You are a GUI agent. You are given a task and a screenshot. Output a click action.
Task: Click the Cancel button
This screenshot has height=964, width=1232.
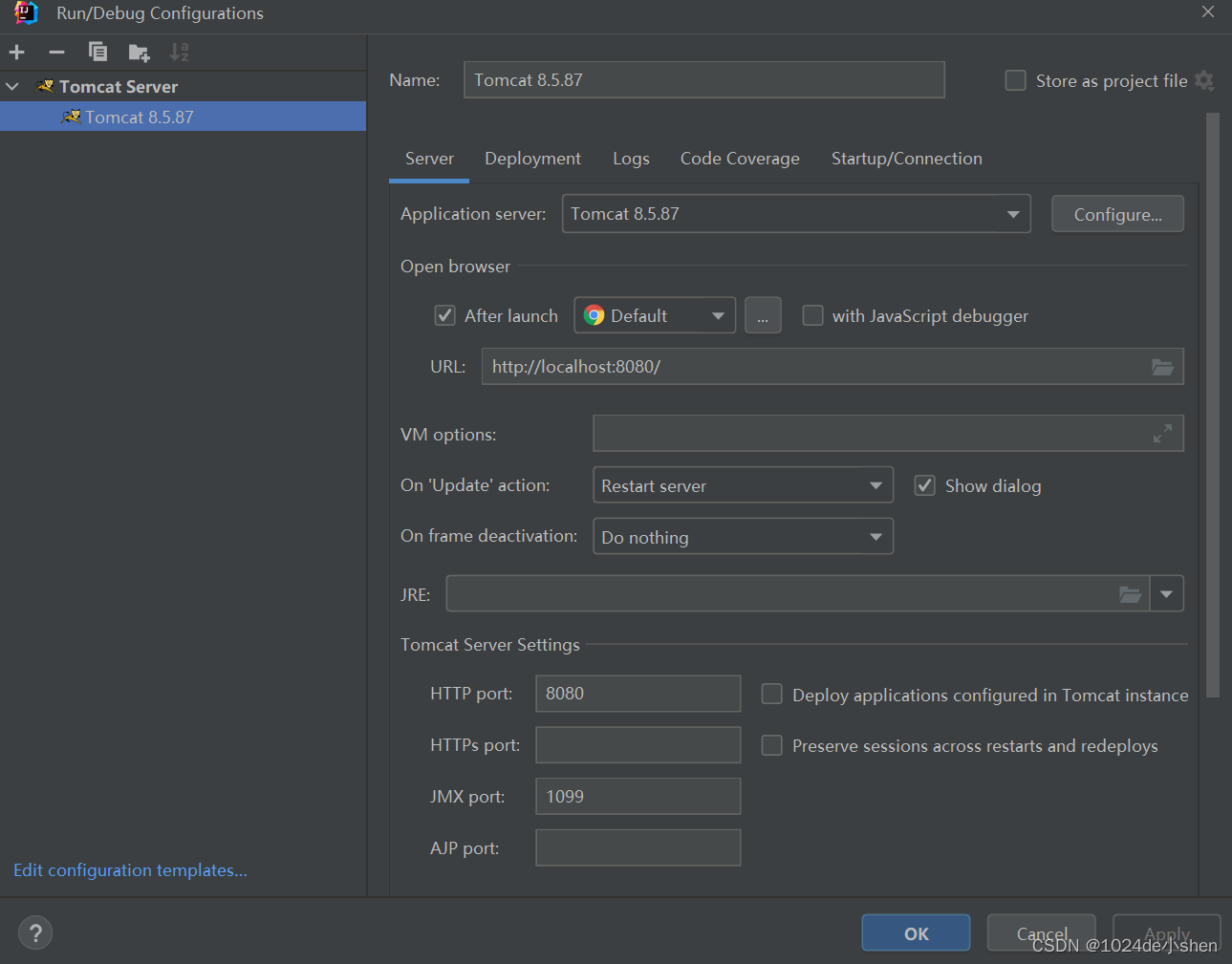point(1042,933)
